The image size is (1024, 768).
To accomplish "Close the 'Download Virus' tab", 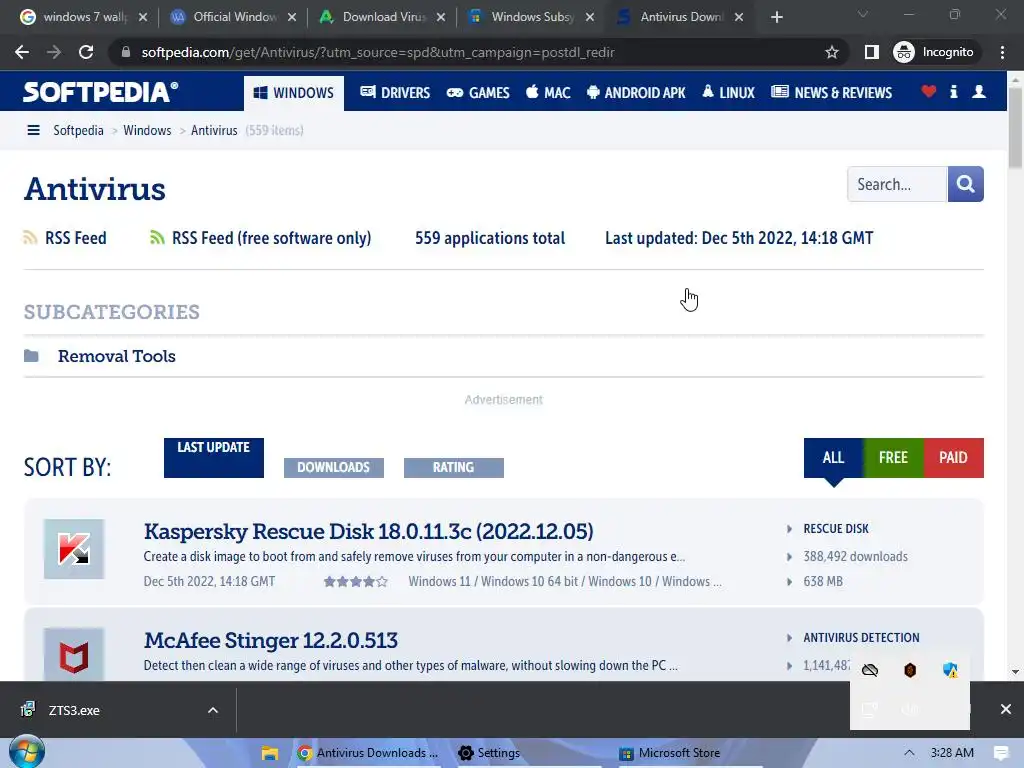I will coord(441,17).
